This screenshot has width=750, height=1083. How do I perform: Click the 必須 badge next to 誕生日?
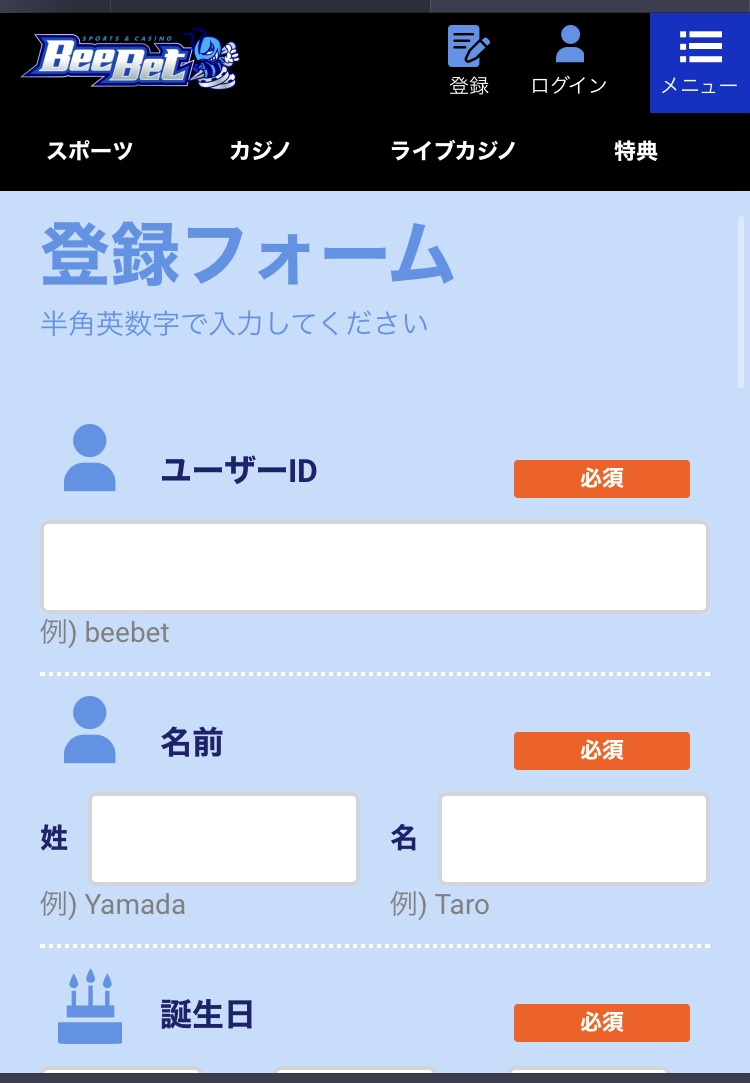pos(602,1023)
